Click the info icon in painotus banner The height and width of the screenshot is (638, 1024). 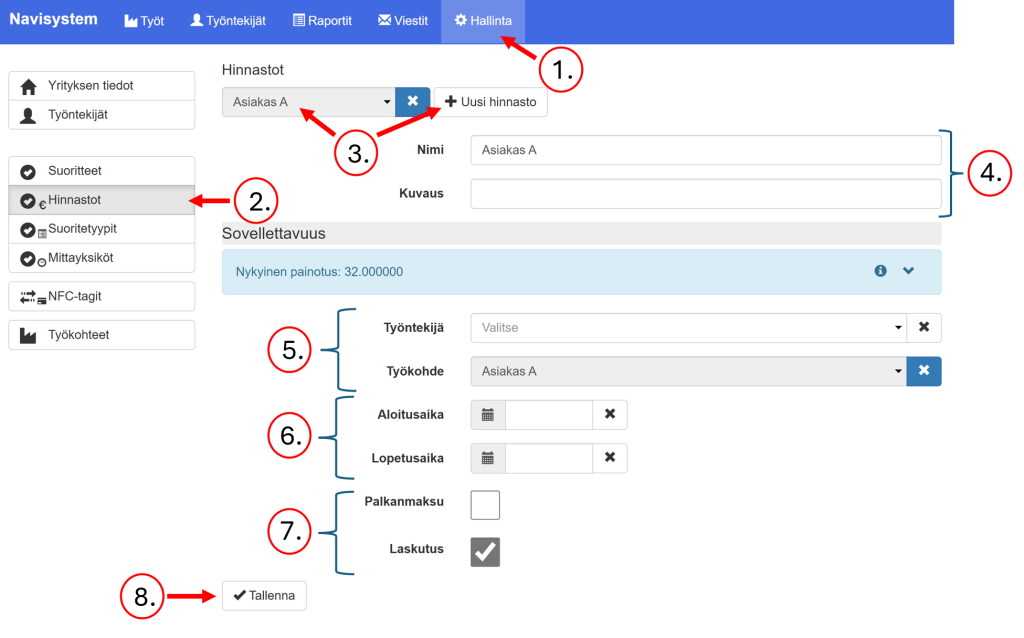(881, 271)
